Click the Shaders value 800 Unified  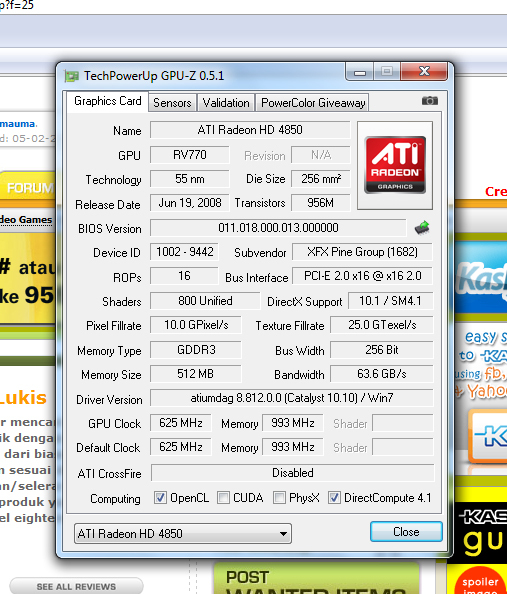tap(205, 301)
